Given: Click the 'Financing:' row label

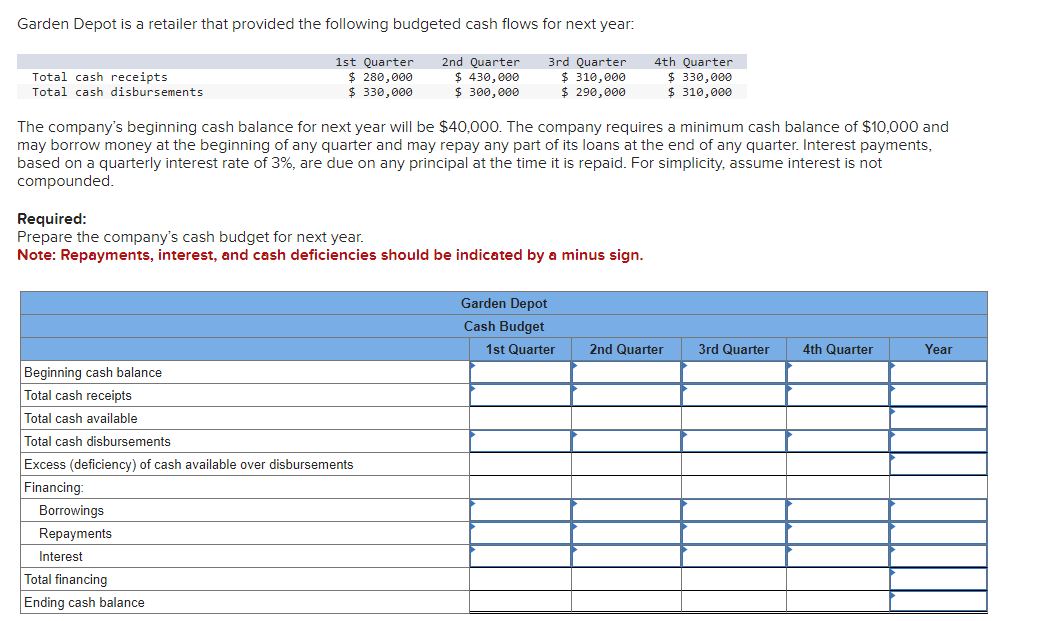Looking at the screenshot, I should point(54,487).
